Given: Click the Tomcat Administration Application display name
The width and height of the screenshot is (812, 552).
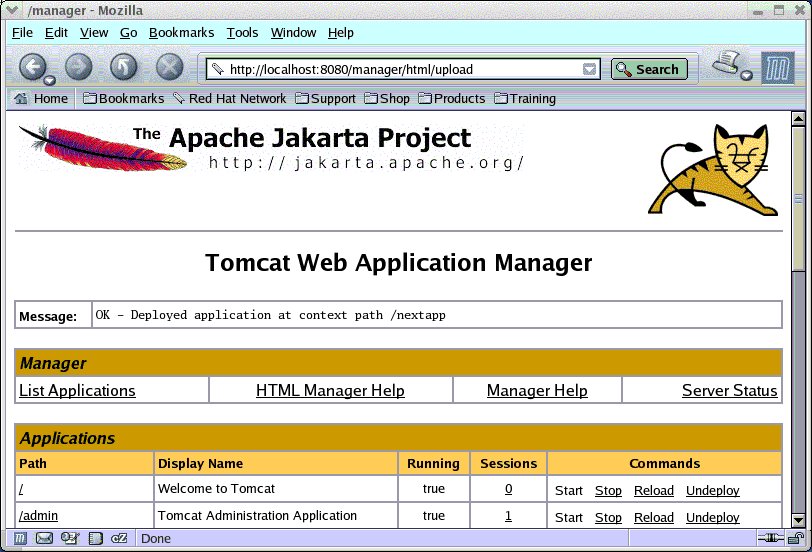Looking at the screenshot, I should [x=257, y=516].
